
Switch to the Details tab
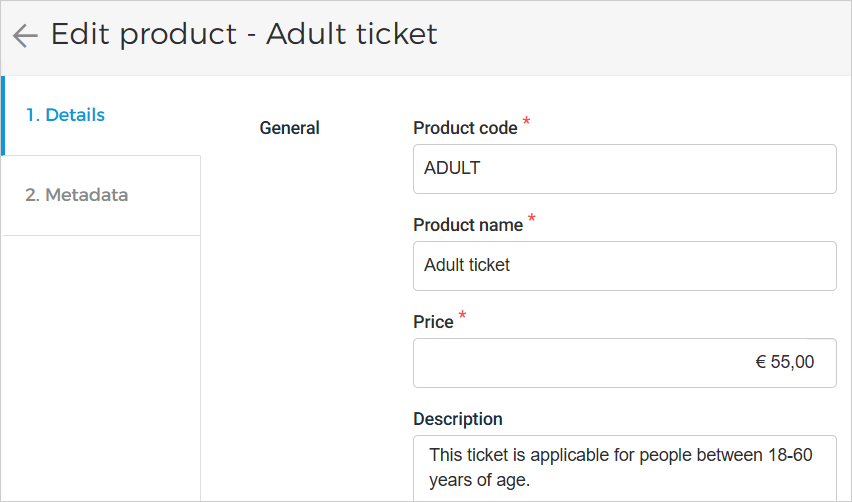[x=66, y=115]
